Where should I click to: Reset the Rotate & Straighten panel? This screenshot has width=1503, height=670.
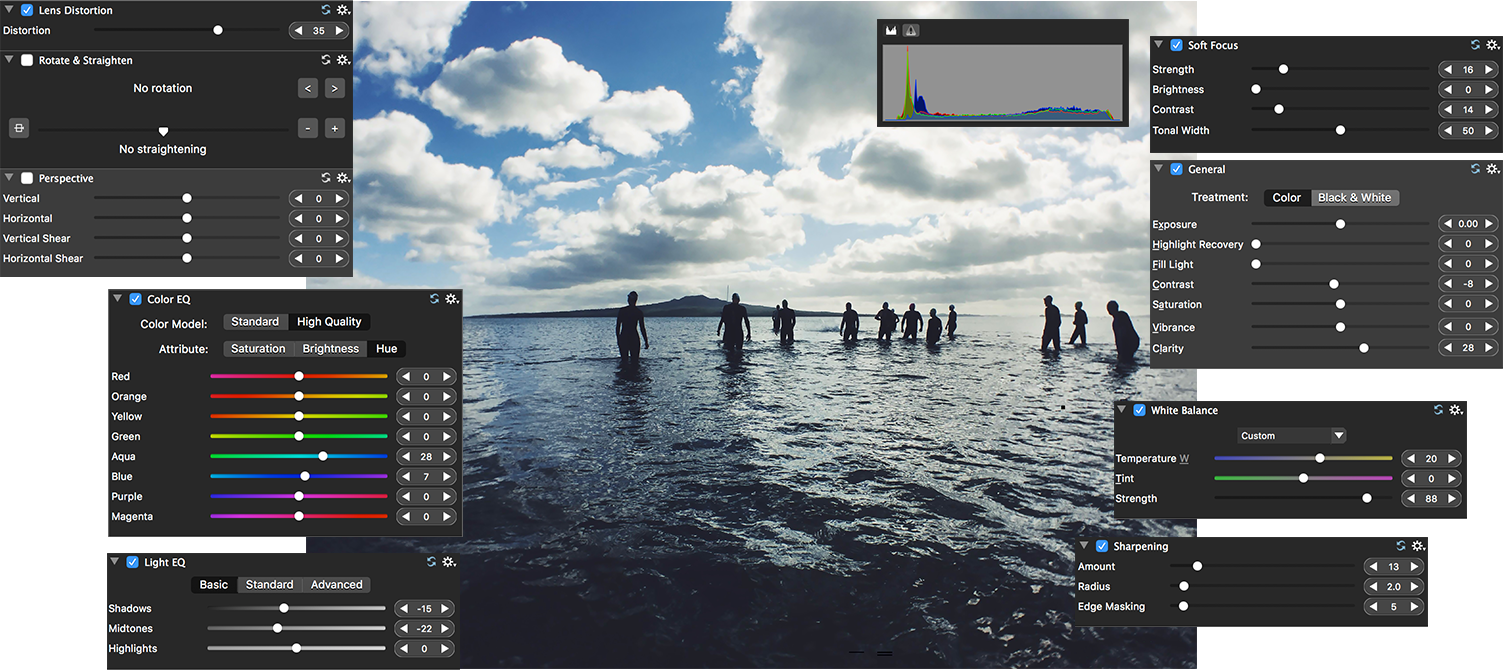pos(326,60)
